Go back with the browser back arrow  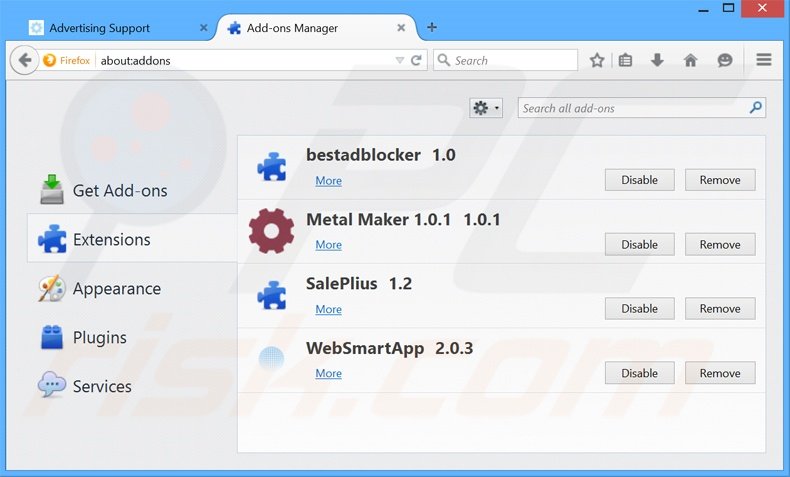click(x=24, y=60)
